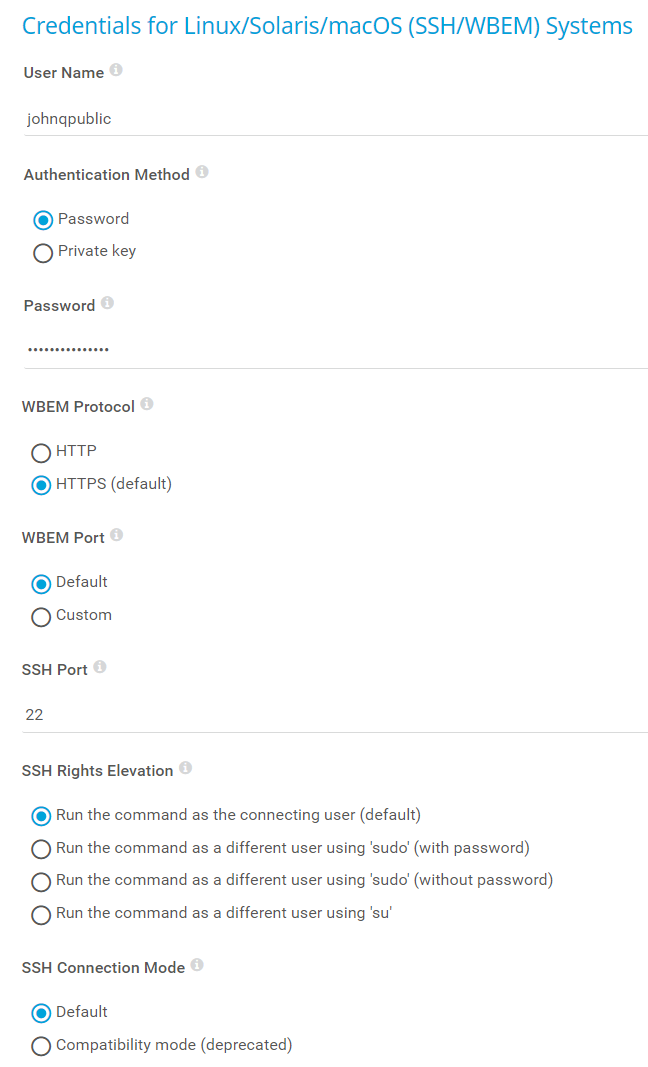Click the SSH Connection Mode info icon

(197, 965)
